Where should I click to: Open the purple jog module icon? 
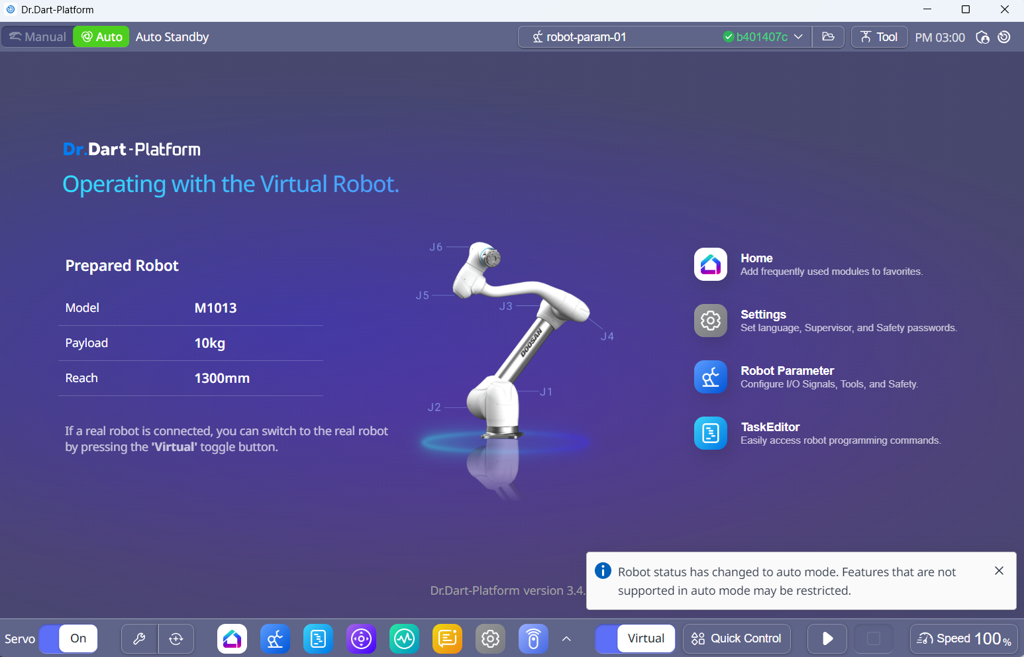click(x=361, y=638)
